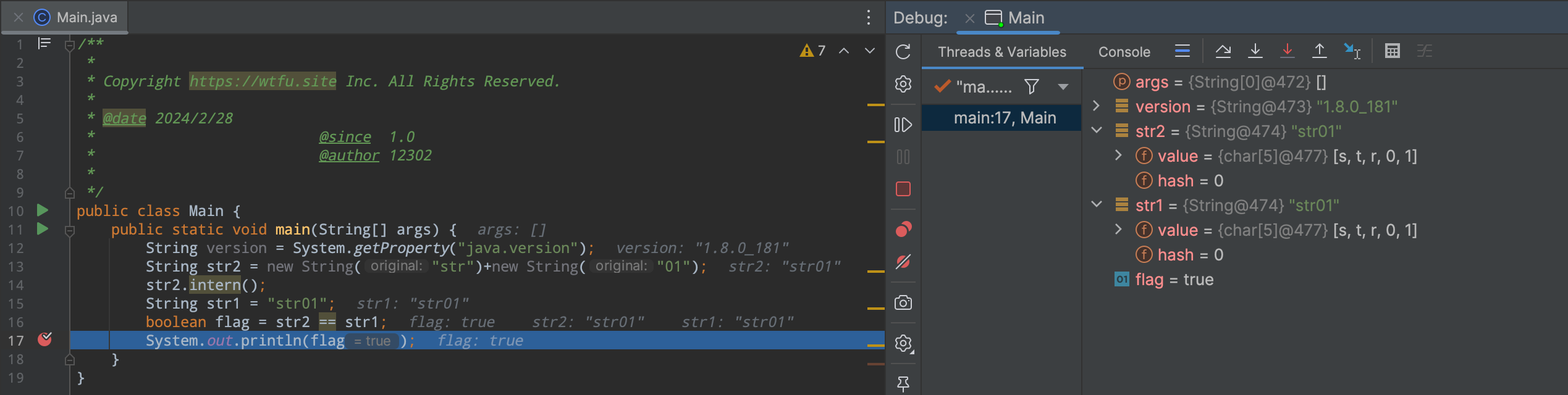Image resolution: width=1568 pixels, height=395 pixels.
Task: Select the main:17, Main stack frame
Action: click(x=1004, y=118)
